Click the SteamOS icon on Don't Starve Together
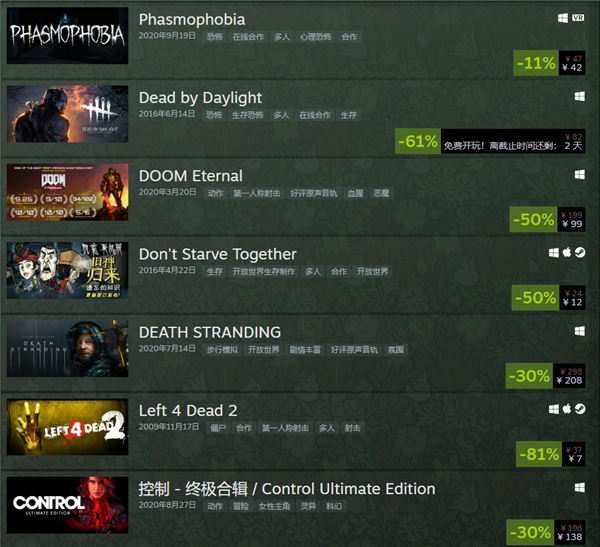This screenshot has width=600, height=547. 580,253
